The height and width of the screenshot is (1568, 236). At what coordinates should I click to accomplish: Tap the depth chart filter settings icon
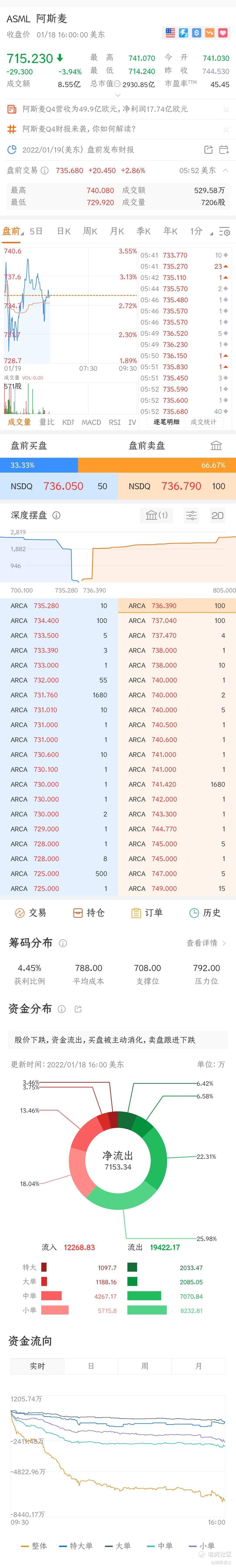pyautogui.click(x=191, y=516)
